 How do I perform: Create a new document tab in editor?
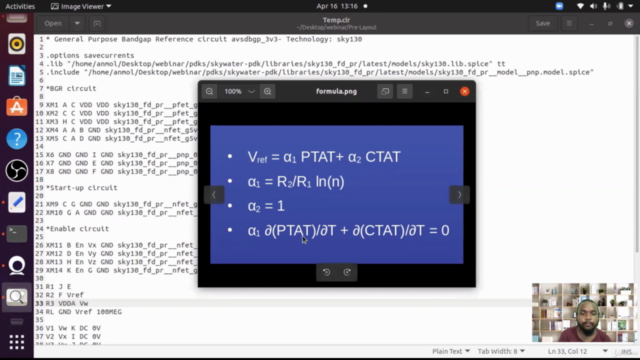point(97,23)
